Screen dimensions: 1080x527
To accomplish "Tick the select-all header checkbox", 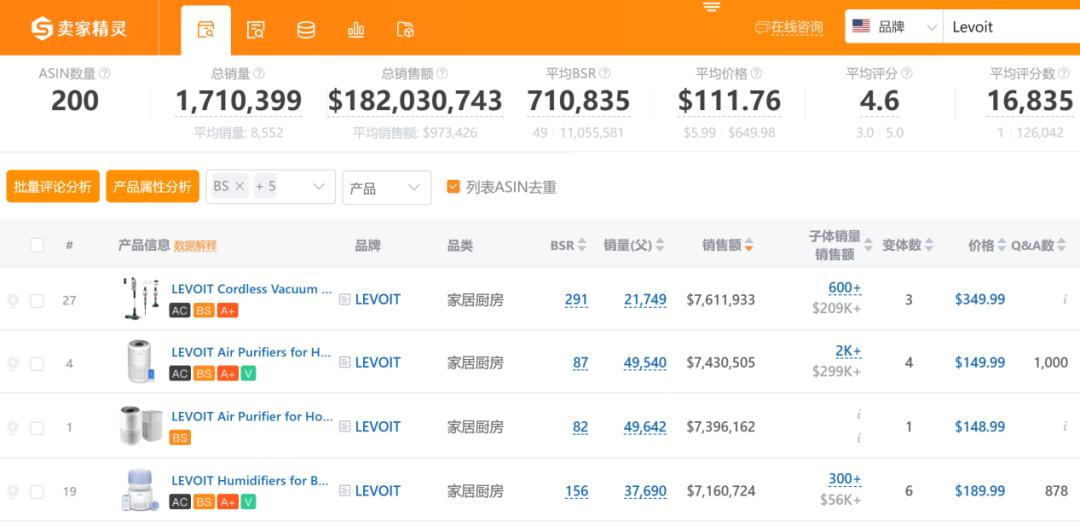I will [x=37, y=245].
